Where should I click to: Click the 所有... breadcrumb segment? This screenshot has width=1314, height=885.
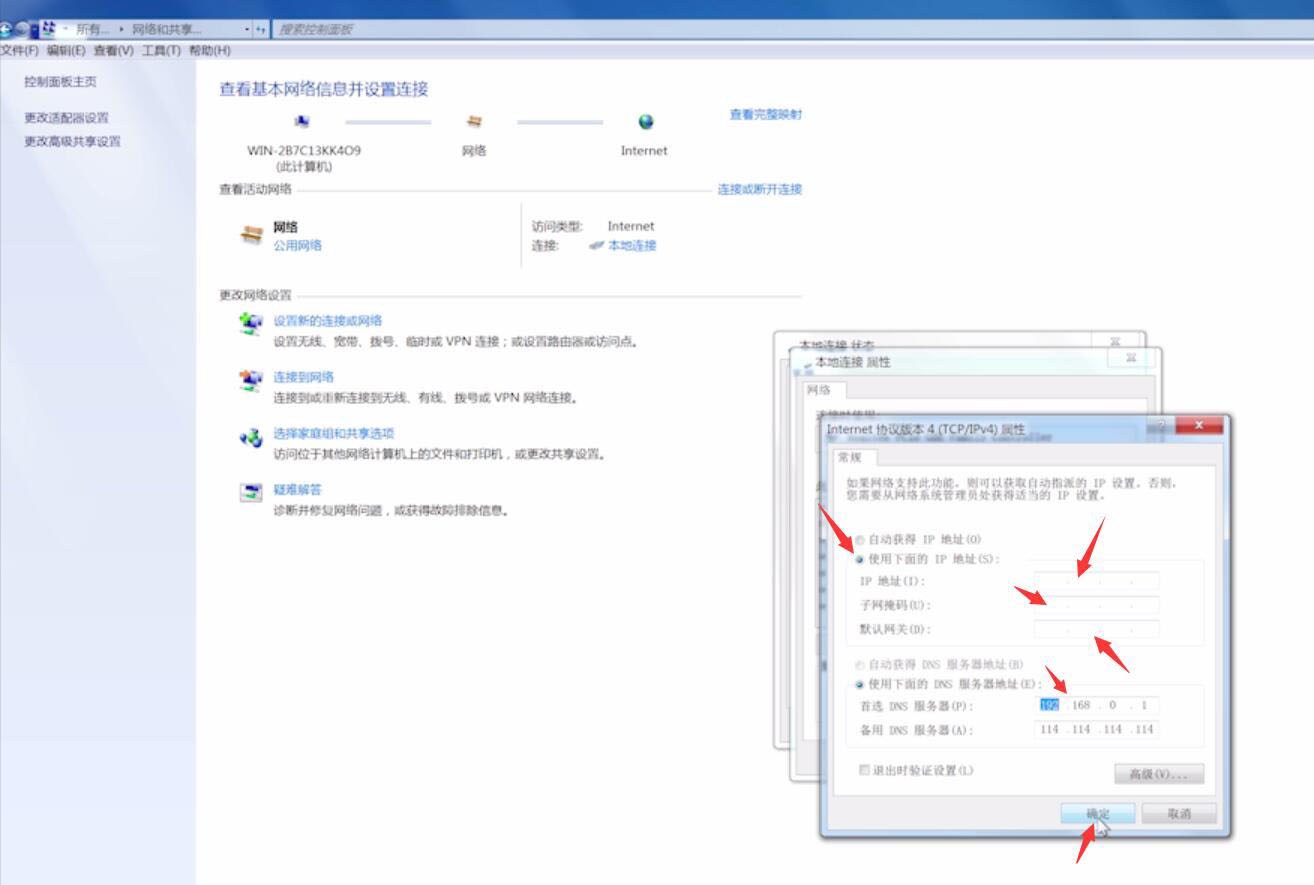tap(94, 30)
